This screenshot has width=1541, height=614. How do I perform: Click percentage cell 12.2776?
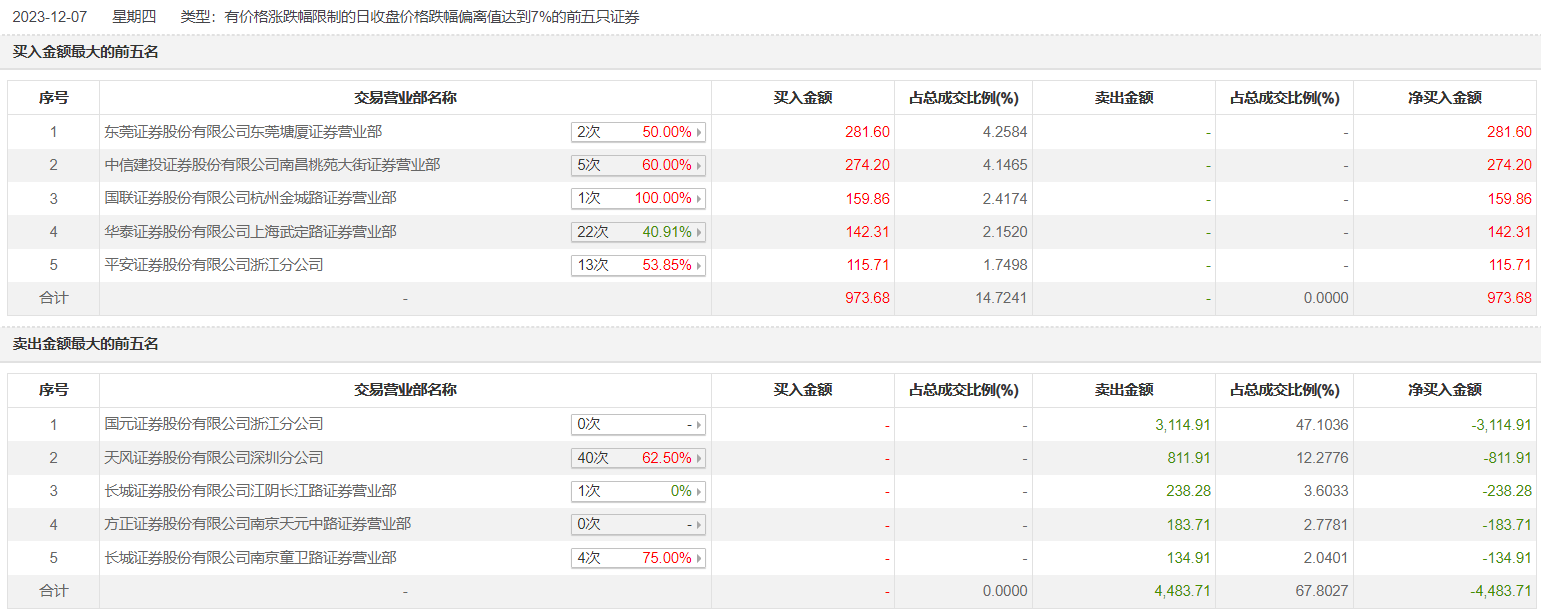pos(1321,458)
